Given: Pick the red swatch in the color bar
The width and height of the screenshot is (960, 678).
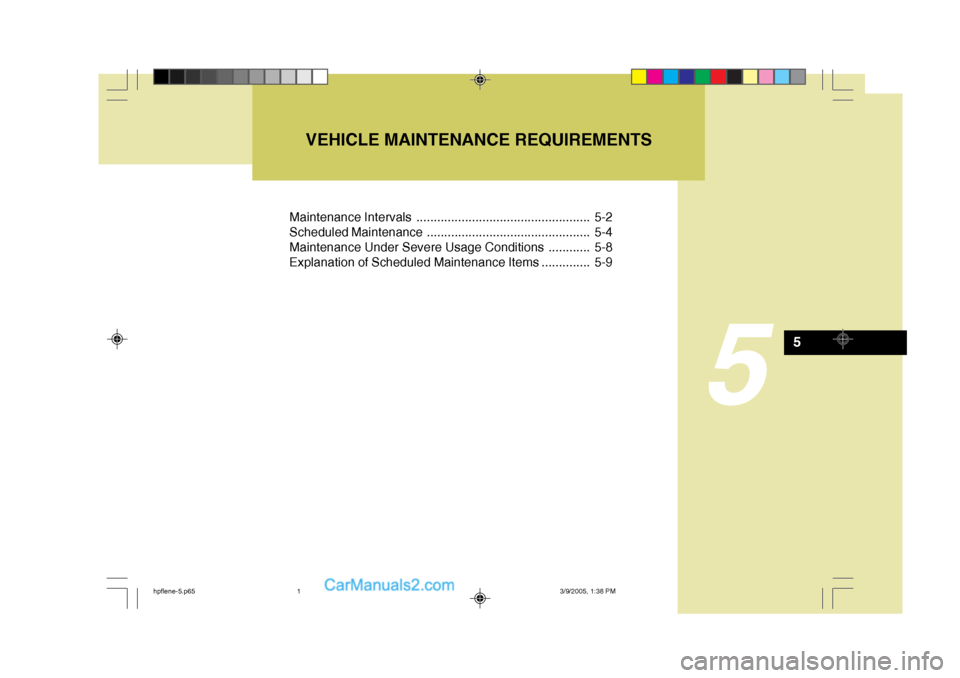Looking at the screenshot, I should [x=719, y=77].
